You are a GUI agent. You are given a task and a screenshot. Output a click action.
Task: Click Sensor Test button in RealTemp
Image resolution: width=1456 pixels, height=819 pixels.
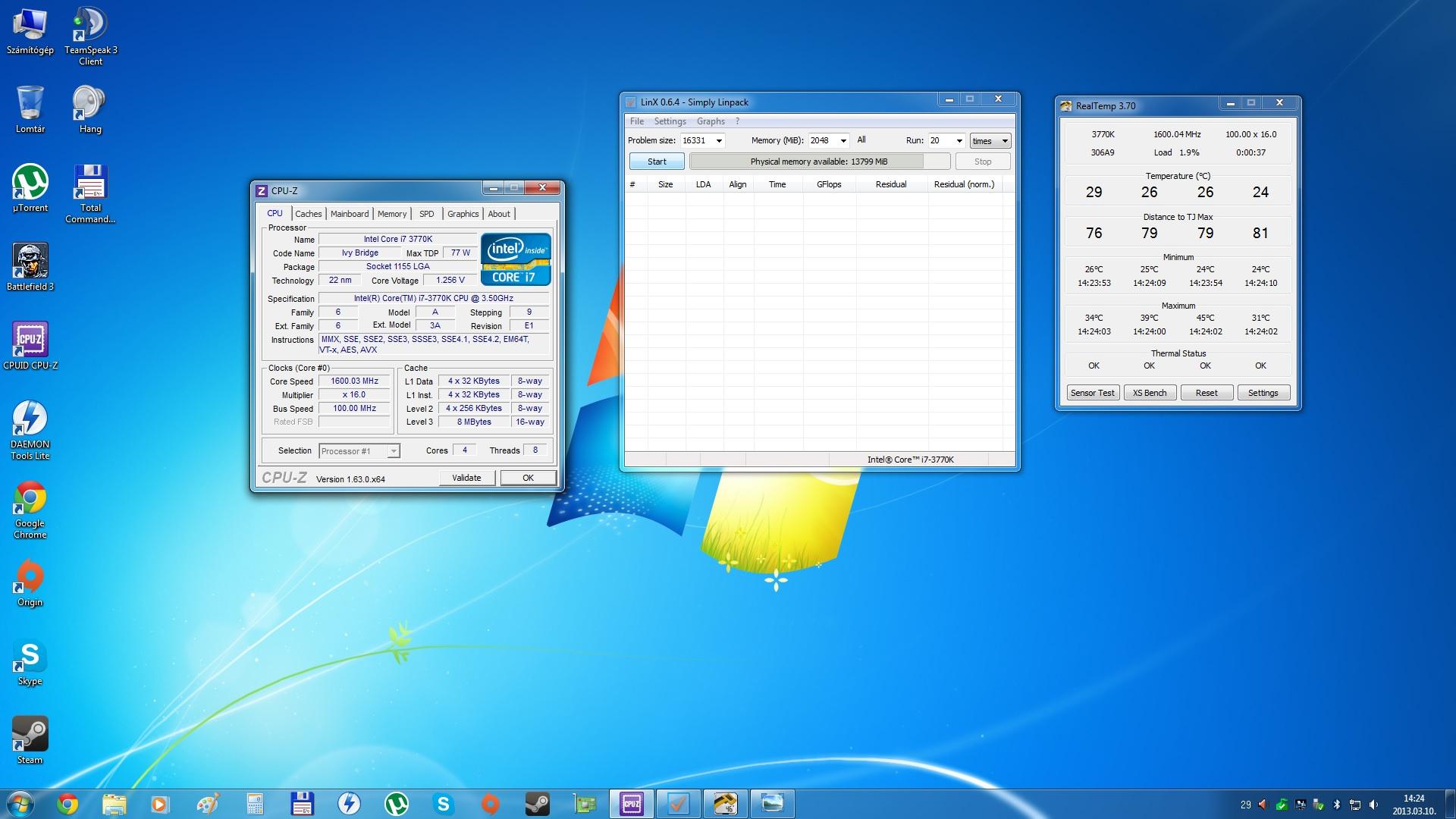pyautogui.click(x=1093, y=393)
